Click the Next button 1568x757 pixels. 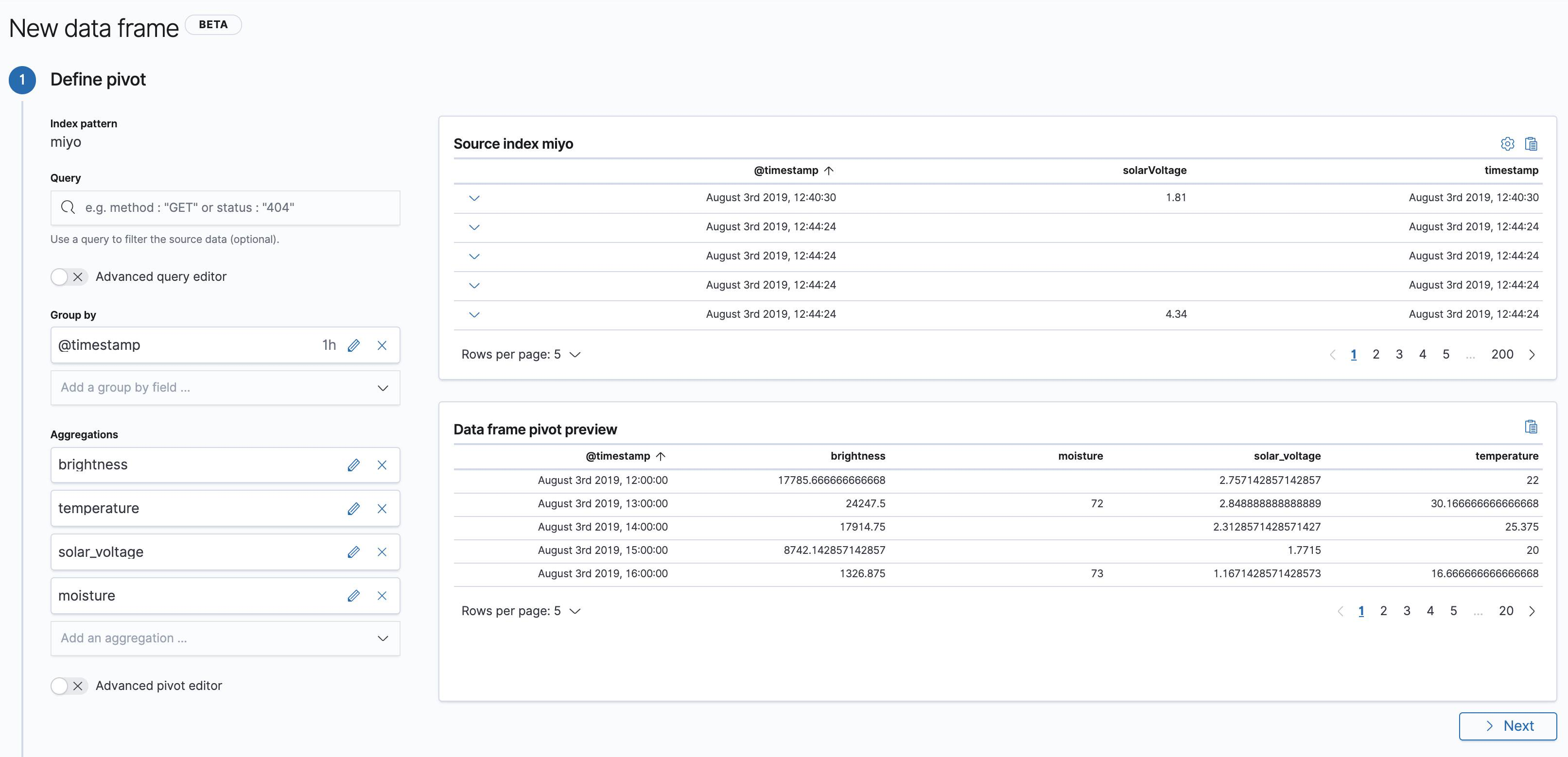[x=1507, y=726]
